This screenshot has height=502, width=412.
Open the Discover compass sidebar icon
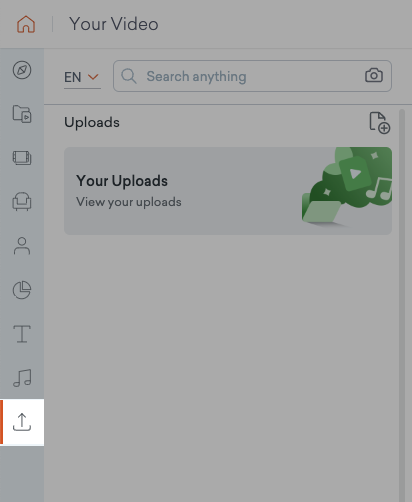click(22, 70)
